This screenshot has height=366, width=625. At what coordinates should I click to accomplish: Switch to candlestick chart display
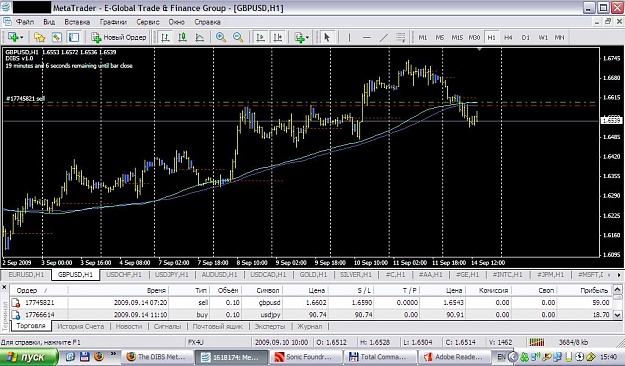coord(182,37)
